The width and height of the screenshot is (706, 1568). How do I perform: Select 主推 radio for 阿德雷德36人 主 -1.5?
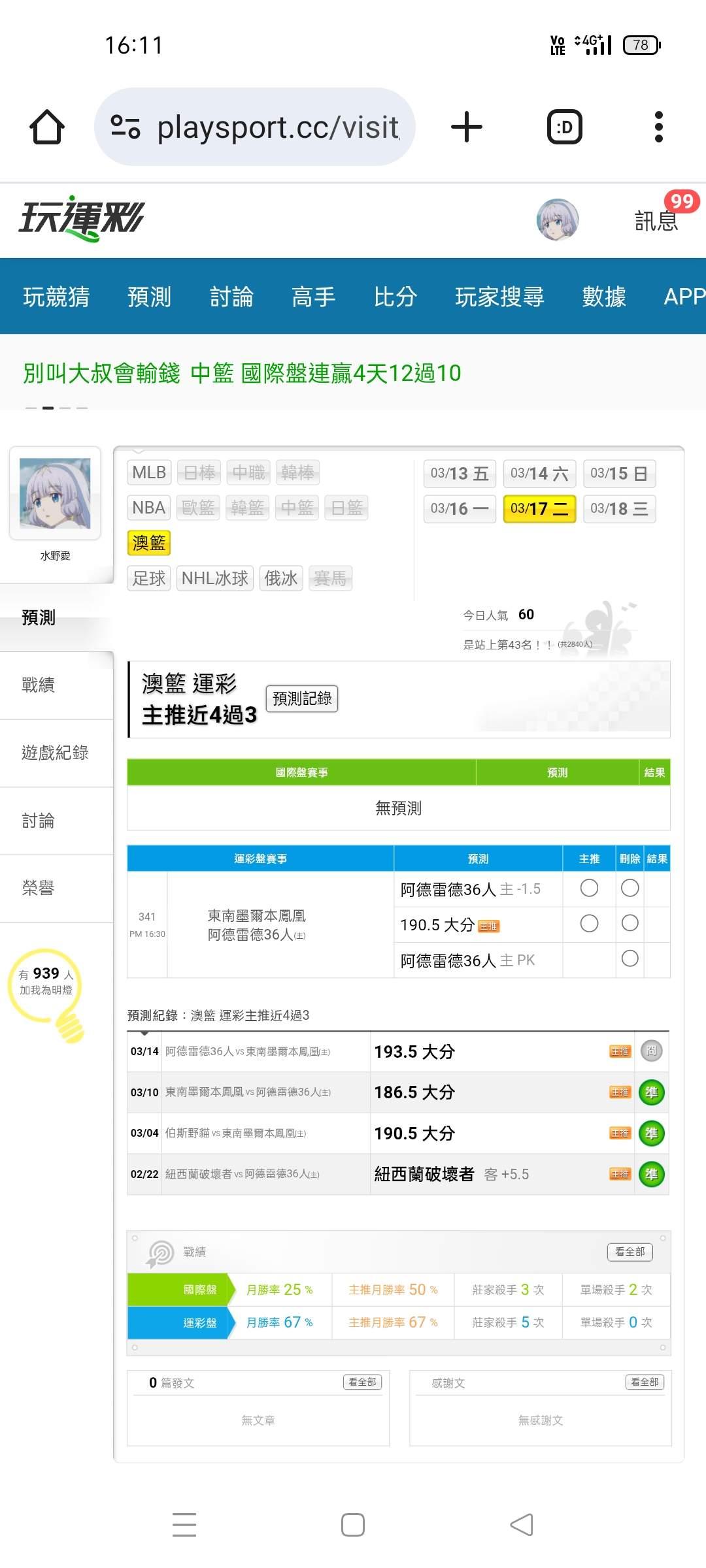(589, 888)
